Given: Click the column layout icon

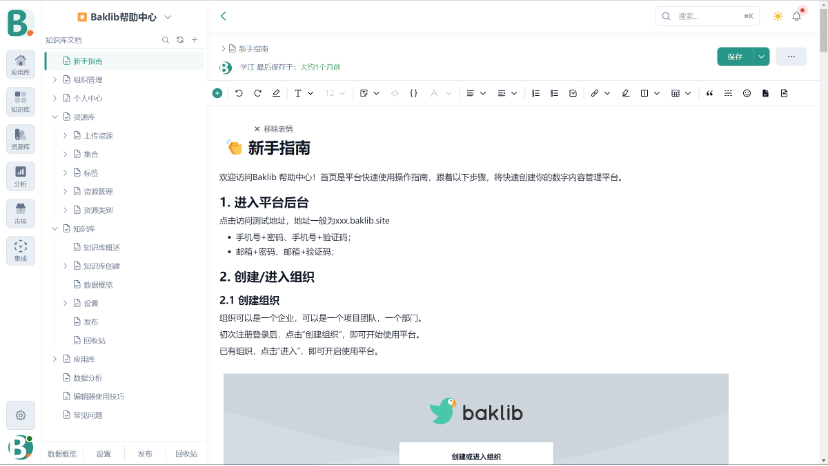Looking at the screenshot, I should pos(644,93).
